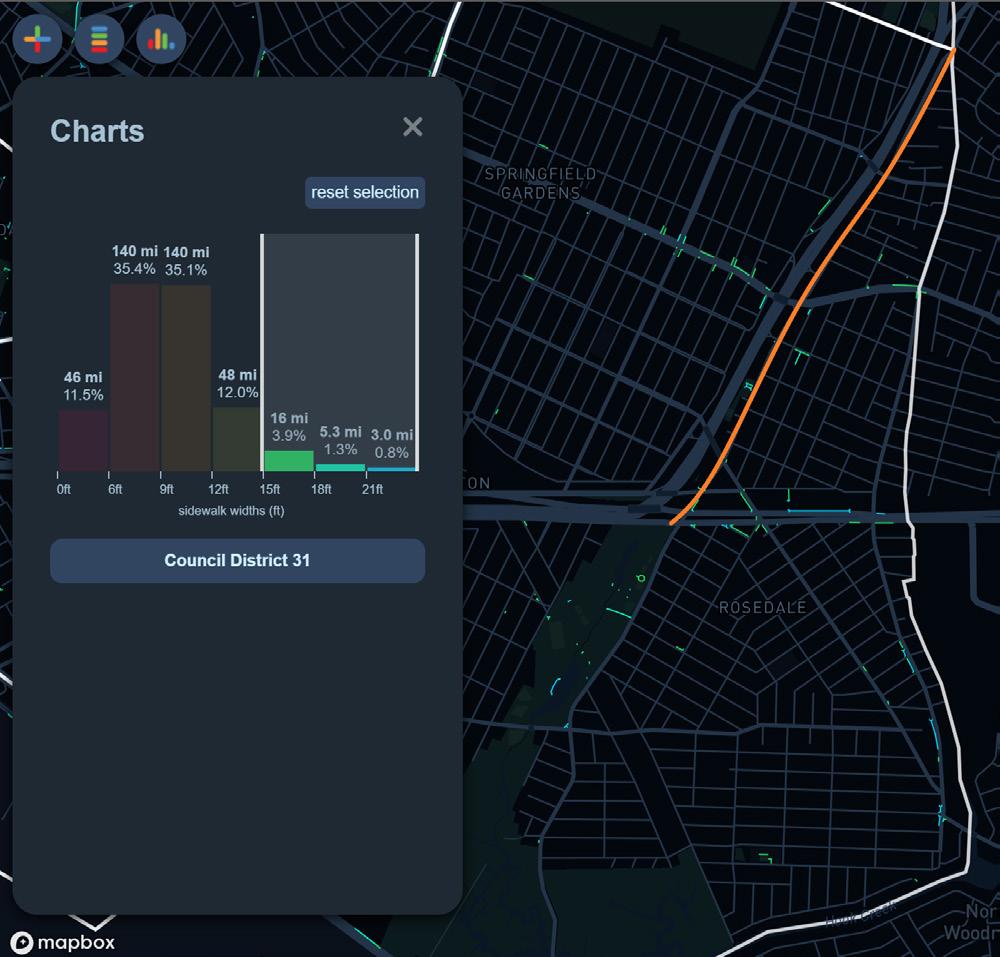Click the '12ft' axis tick label
This screenshot has height=957, width=1000.
tap(218, 489)
